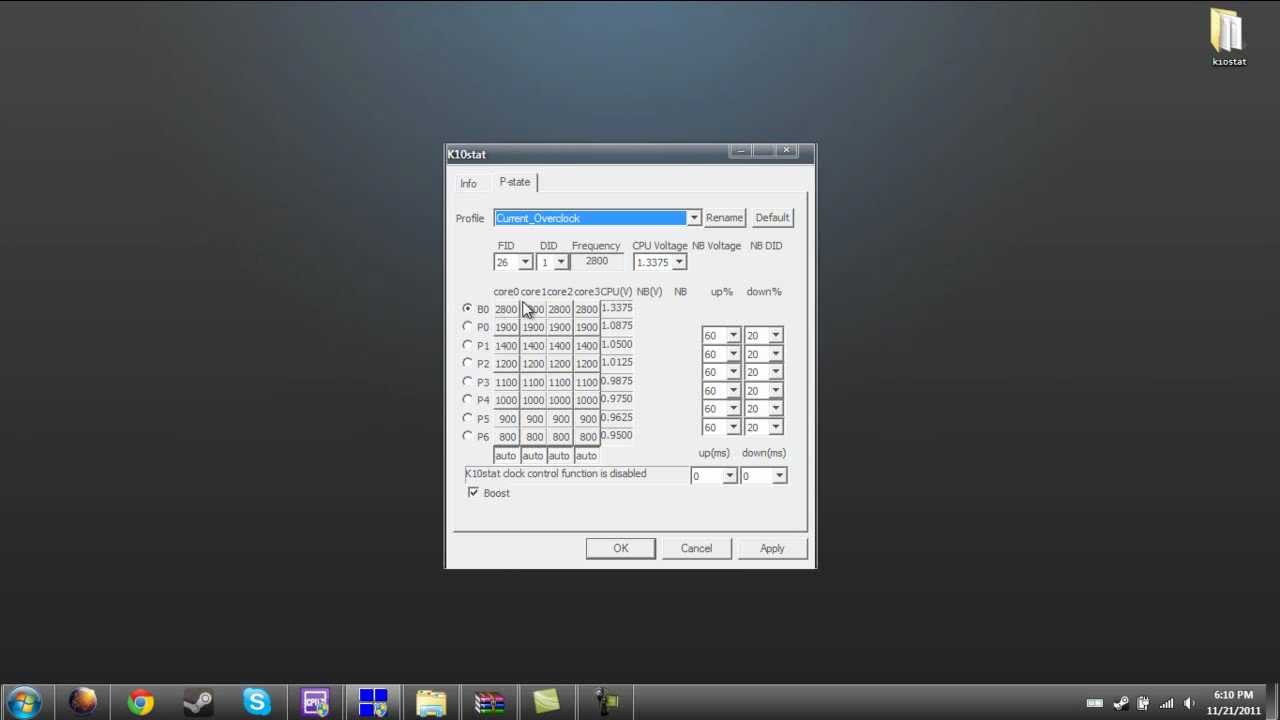Open the k10stat folder on desktop
The width and height of the screenshot is (1280, 720).
[x=1228, y=38]
